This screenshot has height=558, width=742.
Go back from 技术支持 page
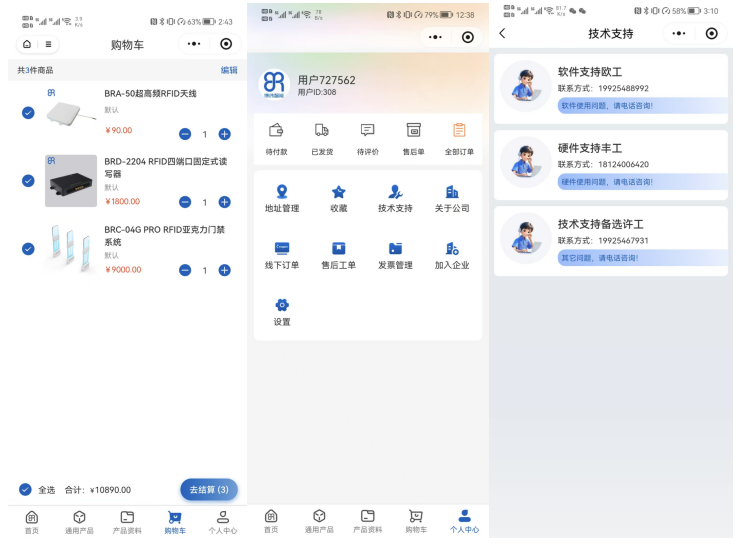(503, 33)
